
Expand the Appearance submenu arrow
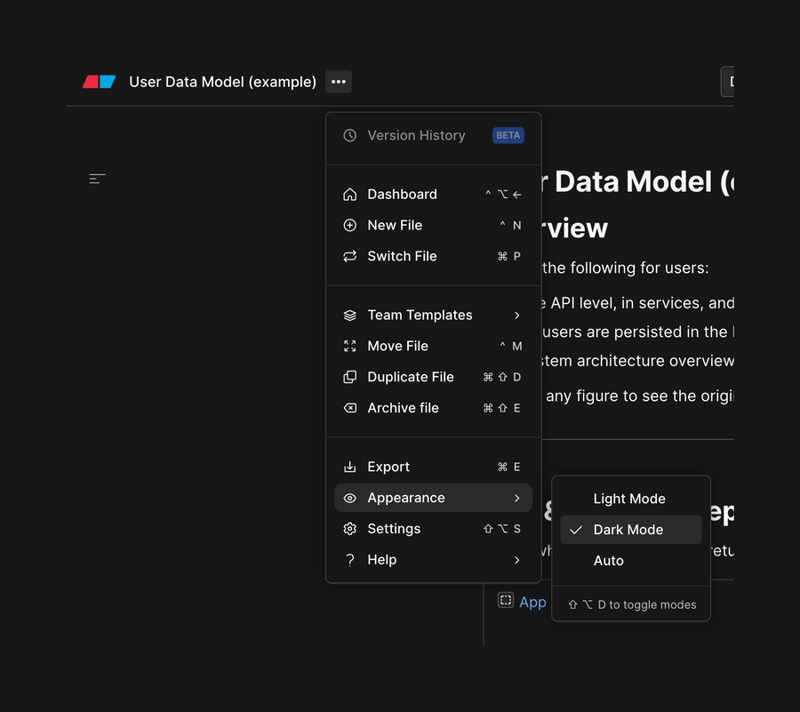[518, 497]
